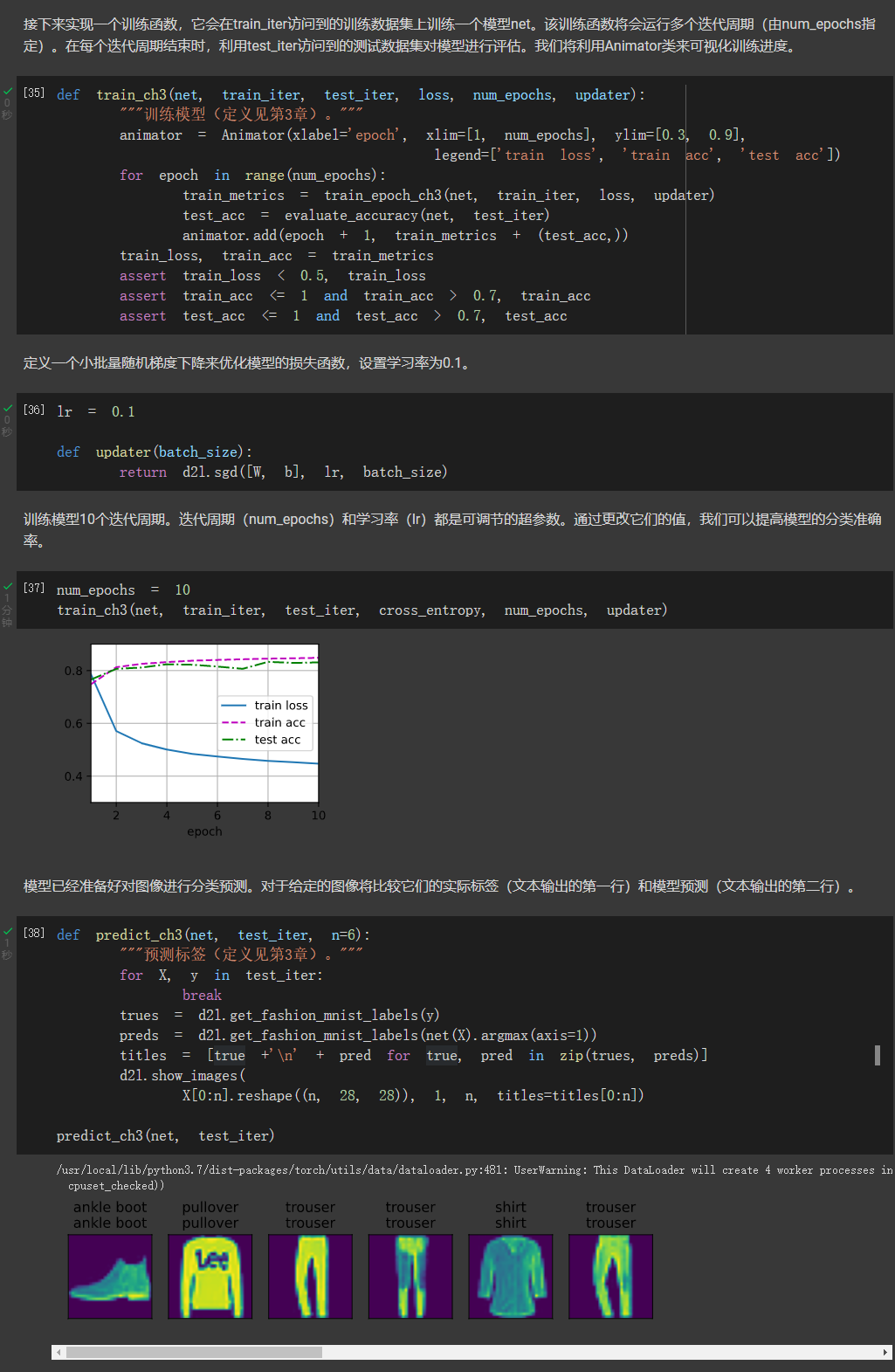The height and width of the screenshot is (1372, 895).
Task: Click the 'def predict_ch3' definition line
Action: click(214, 934)
